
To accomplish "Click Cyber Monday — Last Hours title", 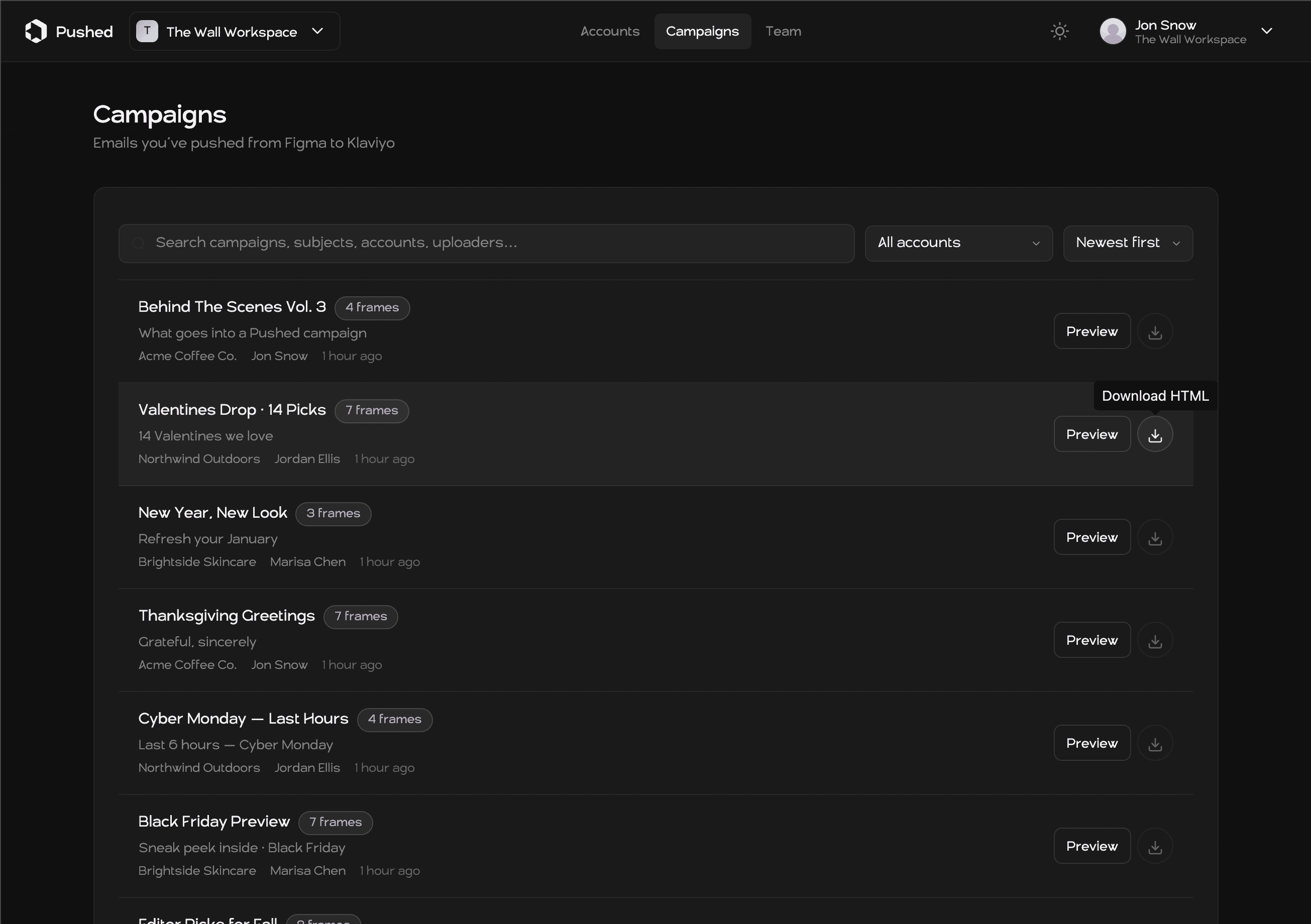I will pyautogui.click(x=243, y=719).
